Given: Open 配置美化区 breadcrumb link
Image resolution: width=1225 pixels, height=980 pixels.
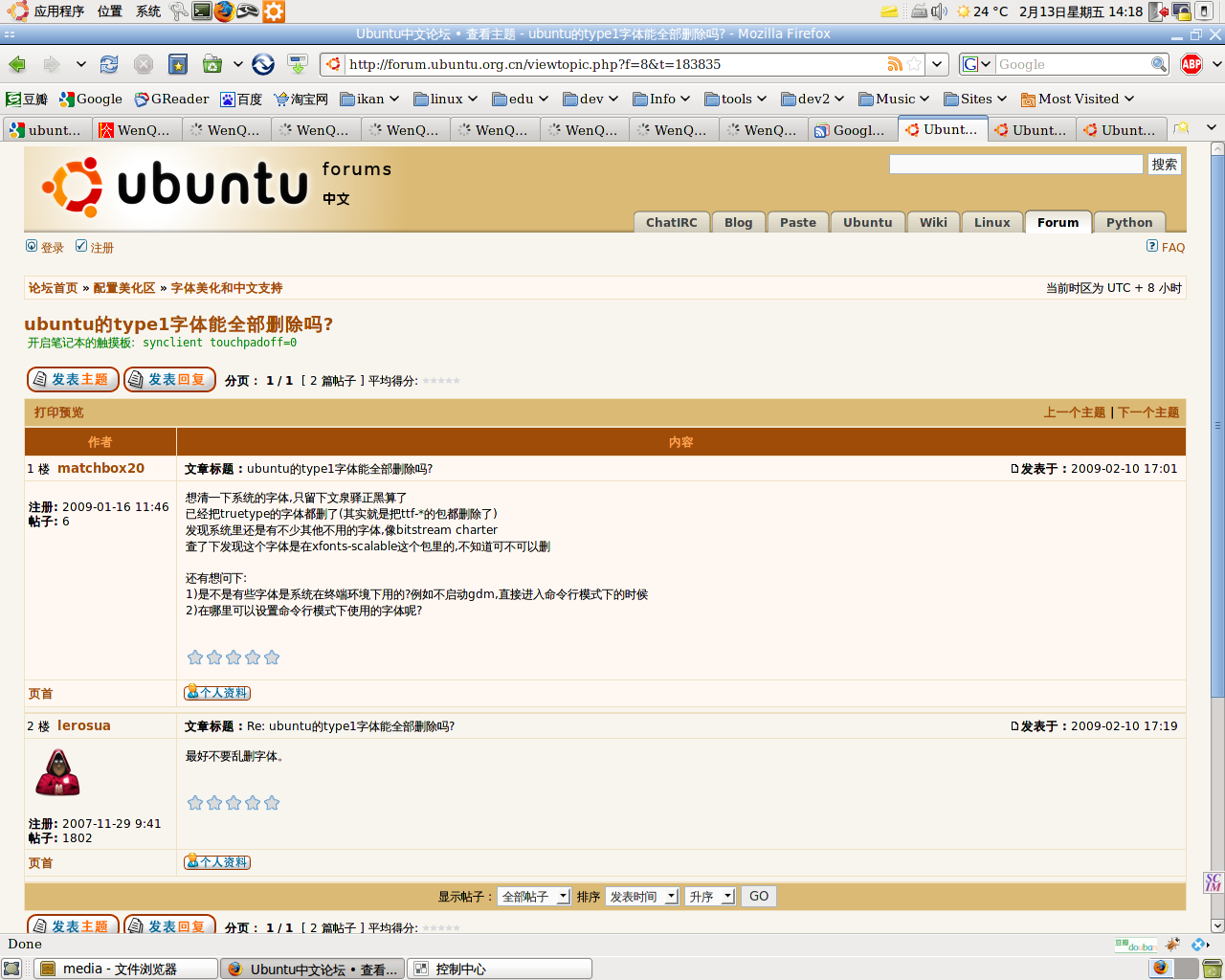Looking at the screenshot, I should click(124, 288).
